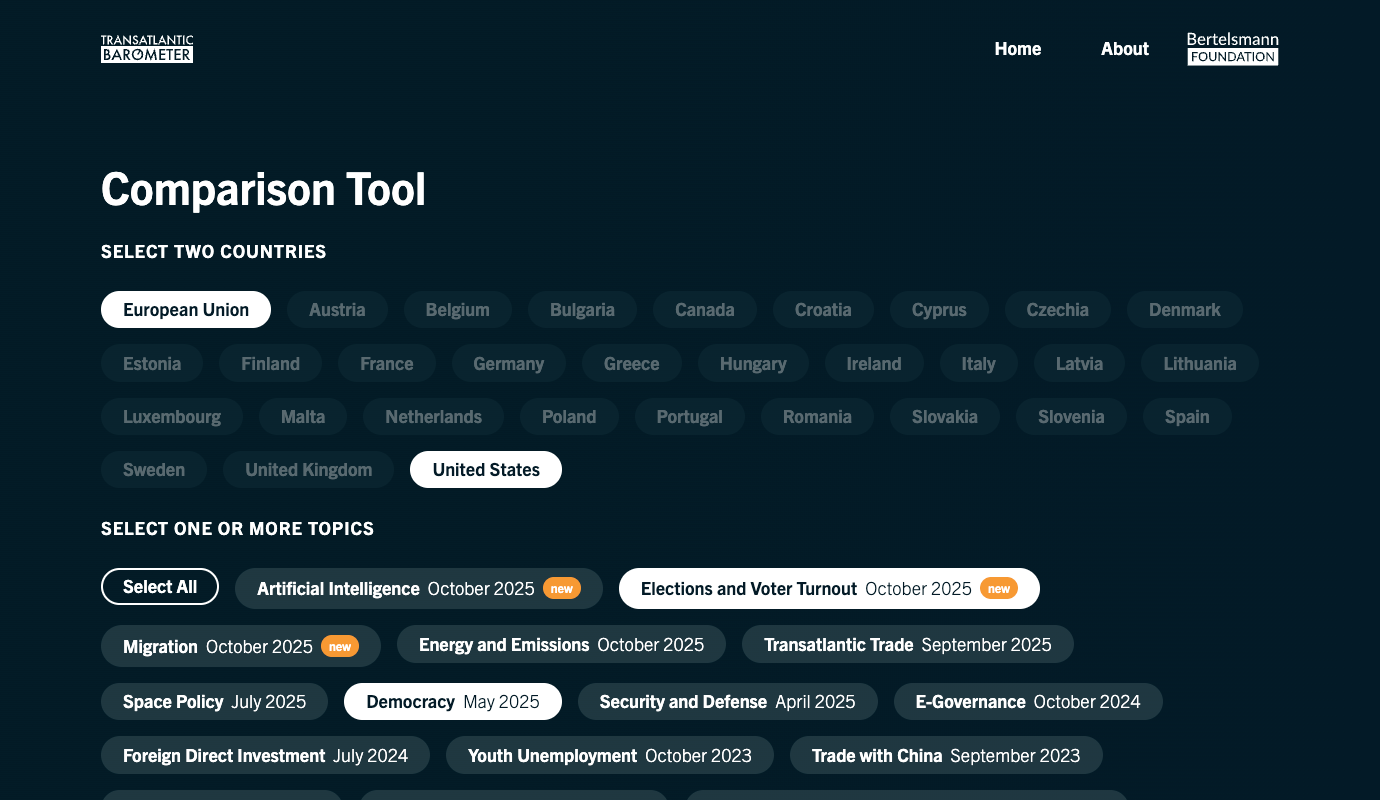
Task: Select the Foreign Direct Investment topic
Action: (x=265, y=756)
